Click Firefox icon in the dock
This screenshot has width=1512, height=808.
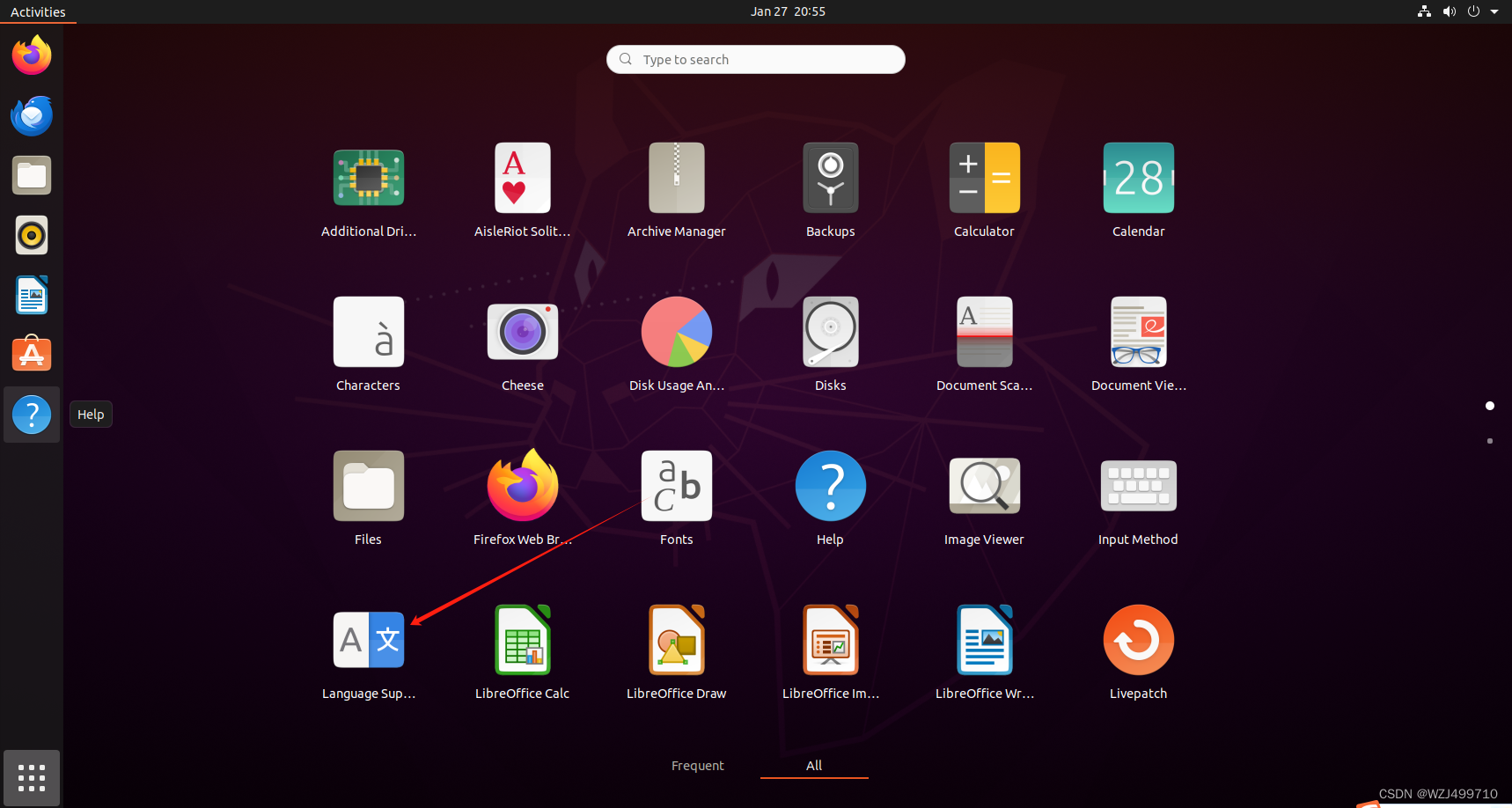point(32,55)
